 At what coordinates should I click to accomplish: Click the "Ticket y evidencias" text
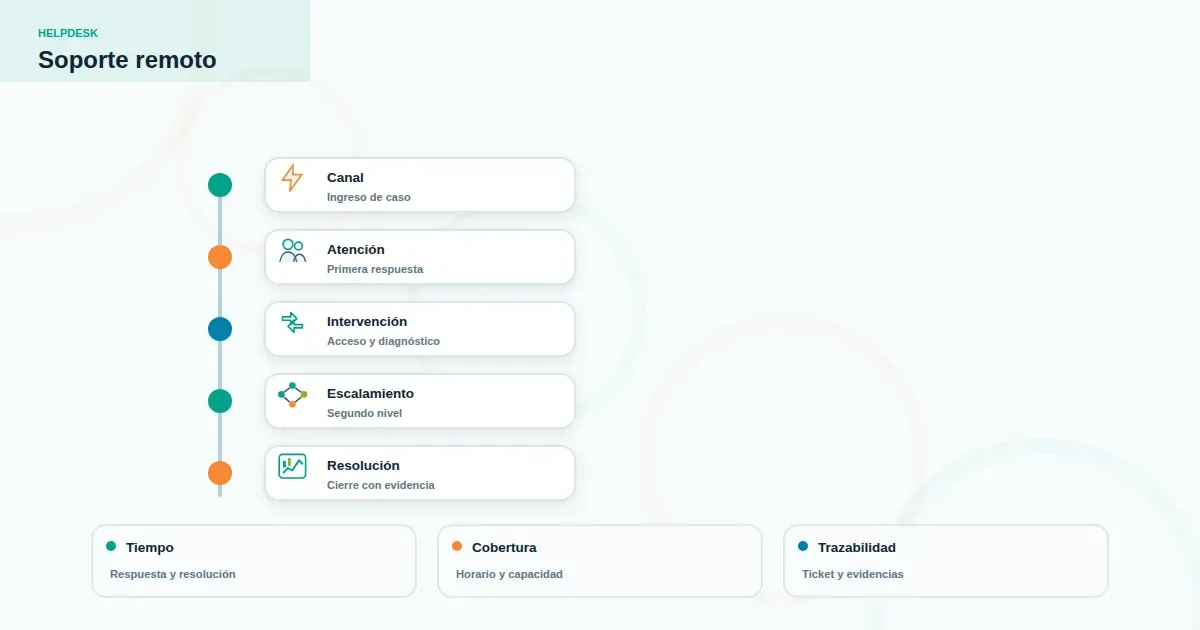click(853, 574)
